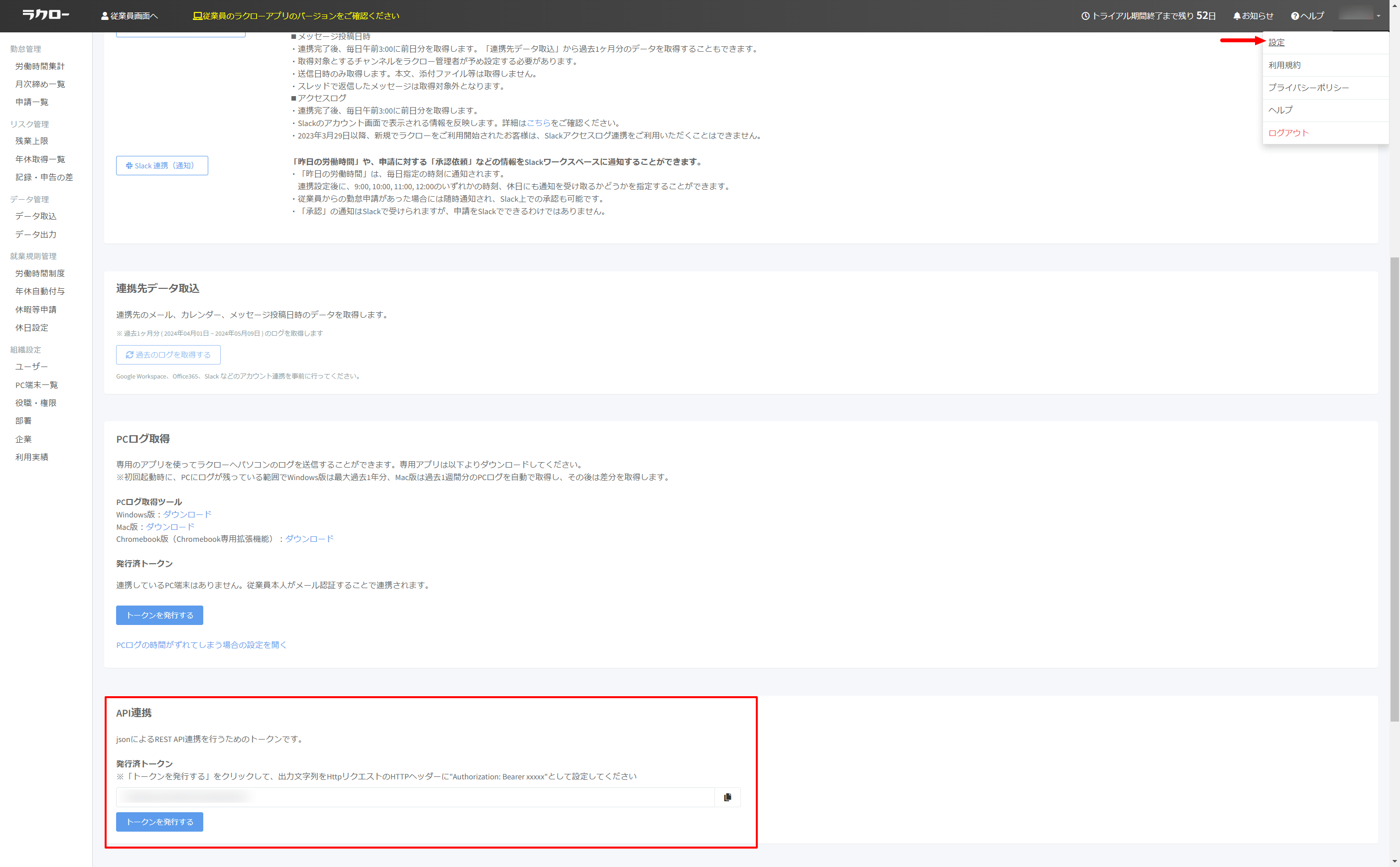The width and height of the screenshot is (1400, 867).
Task: Open 部署 in sidebar
Action: pos(23,420)
